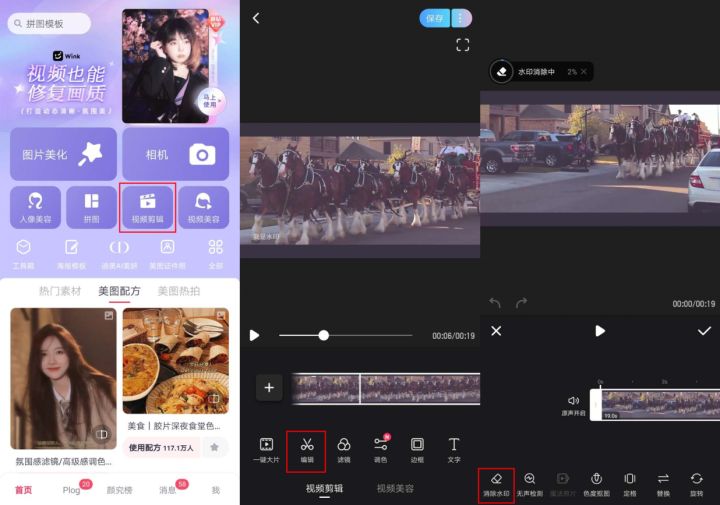Click the timeline playhead on clip strip
Screen dimensions: 720x505
pos(360,388)
